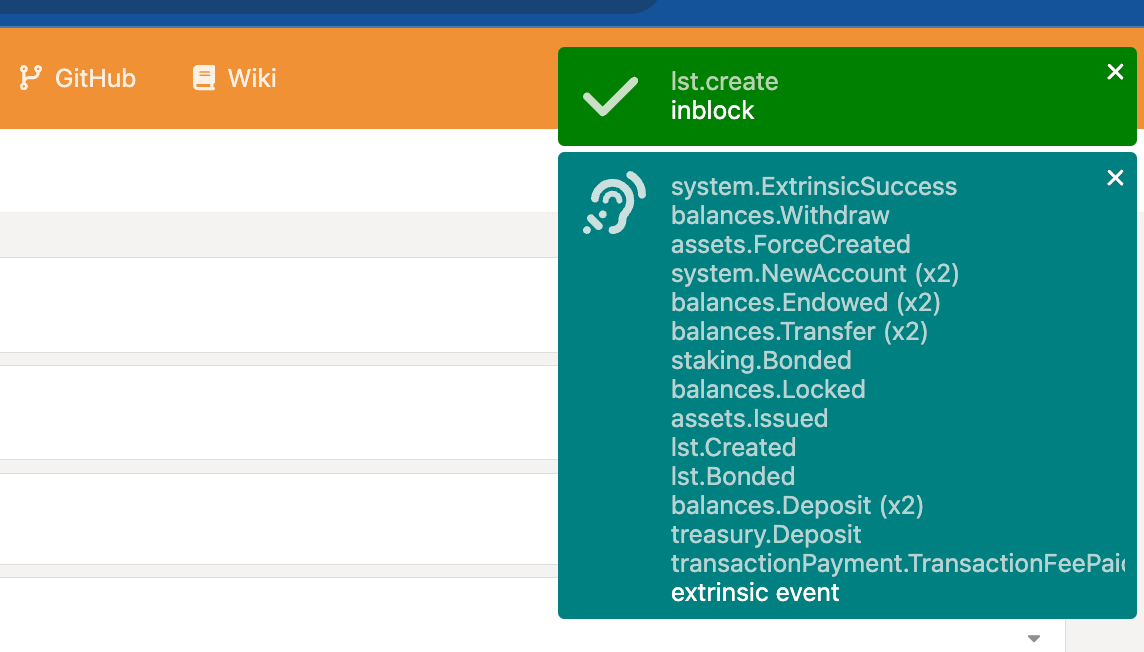Open the GitHub link
The height and width of the screenshot is (652, 1144).
tap(95, 78)
